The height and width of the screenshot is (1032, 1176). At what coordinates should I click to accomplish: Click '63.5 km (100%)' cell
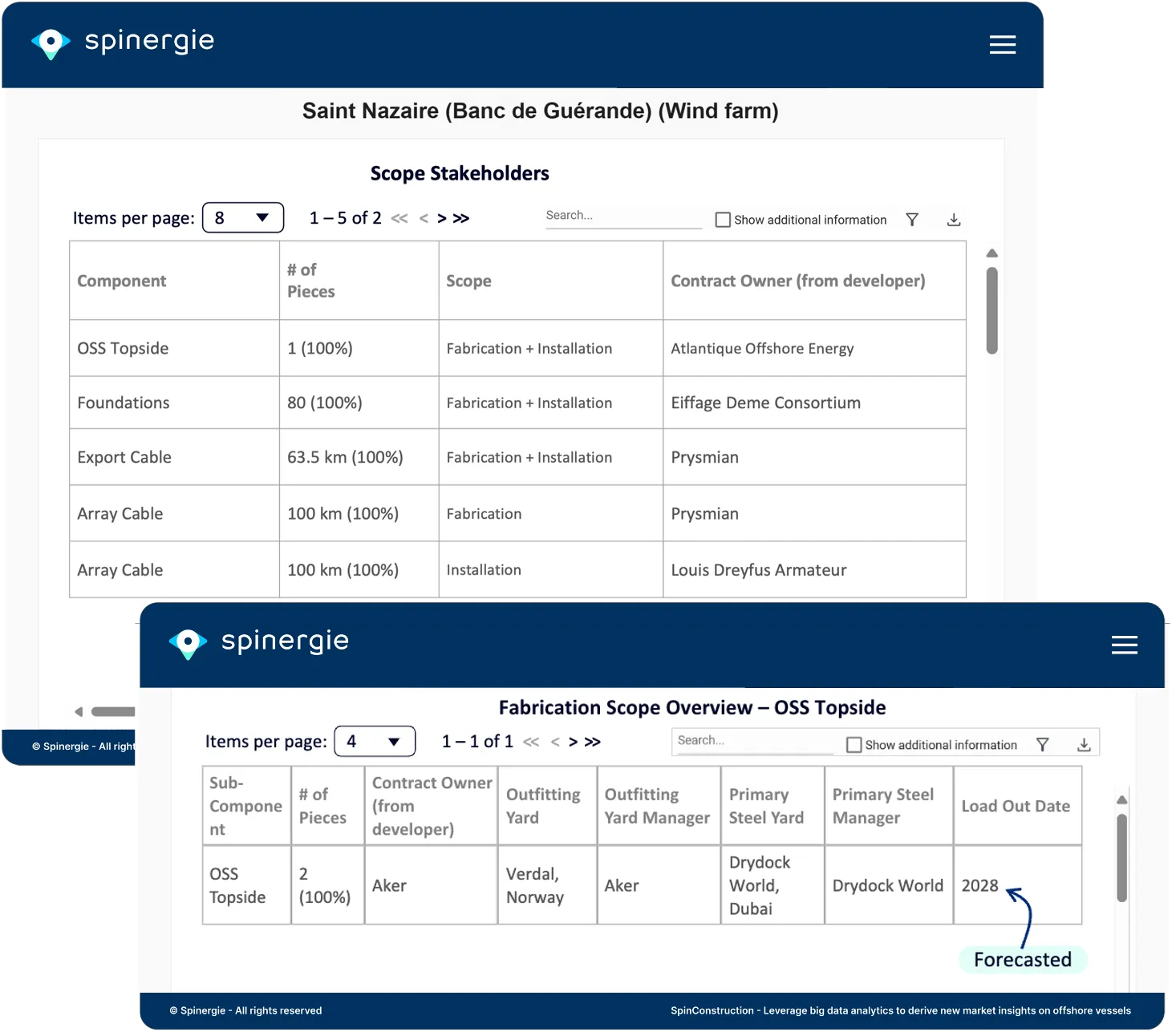tap(359, 458)
